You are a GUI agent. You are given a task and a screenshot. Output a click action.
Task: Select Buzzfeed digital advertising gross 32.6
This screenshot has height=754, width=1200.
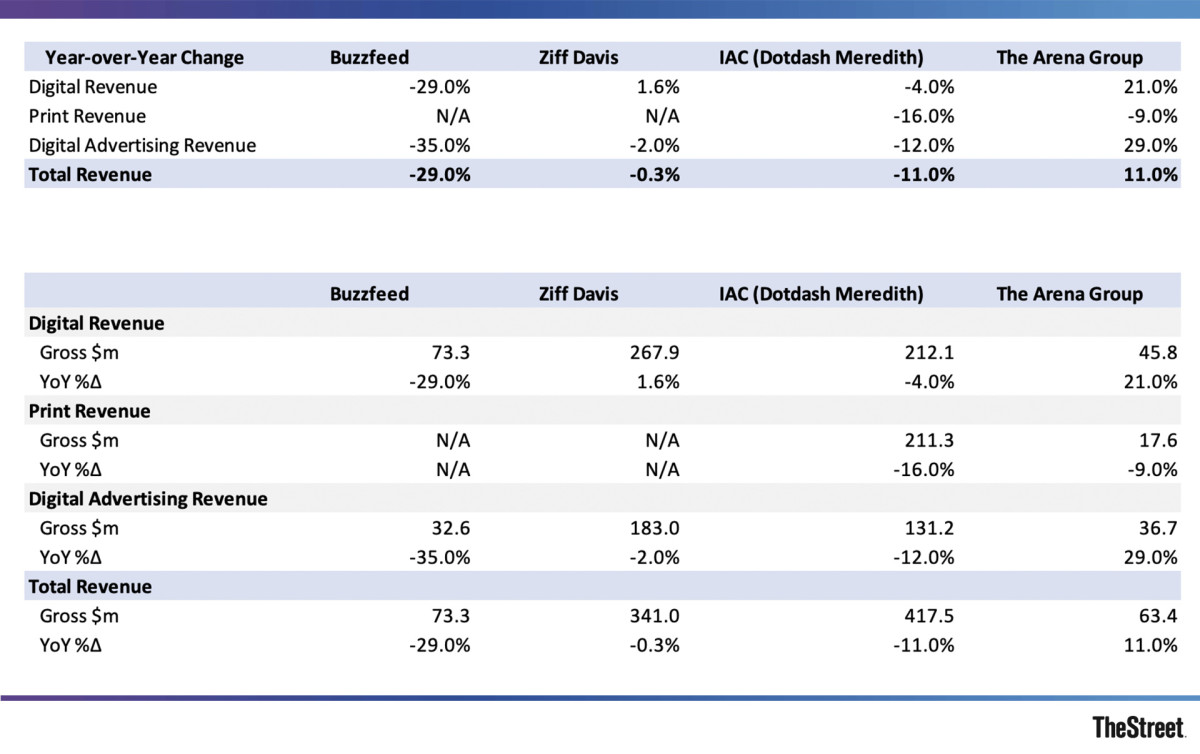pos(446,529)
